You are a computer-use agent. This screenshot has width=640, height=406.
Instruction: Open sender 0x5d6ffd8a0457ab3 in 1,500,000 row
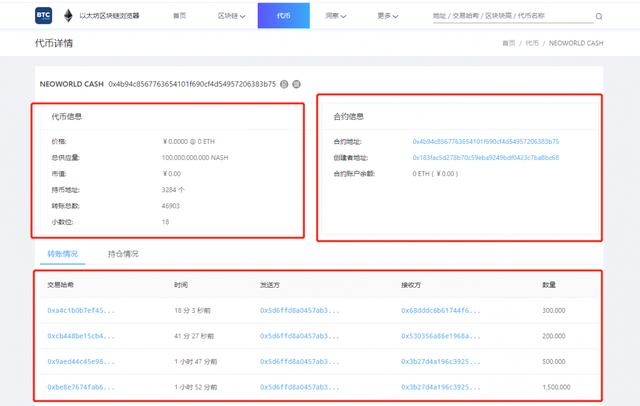[300, 387]
